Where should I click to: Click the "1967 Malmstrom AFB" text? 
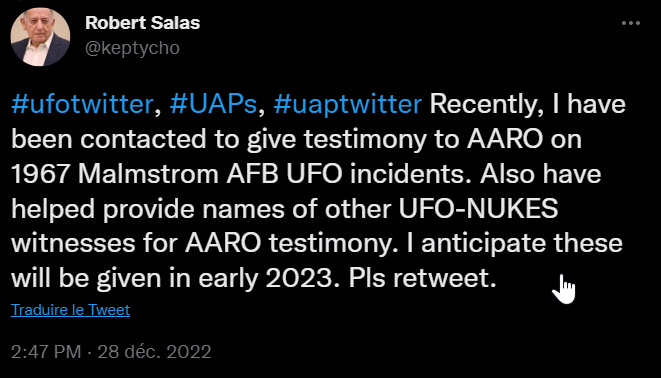(x=145, y=174)
